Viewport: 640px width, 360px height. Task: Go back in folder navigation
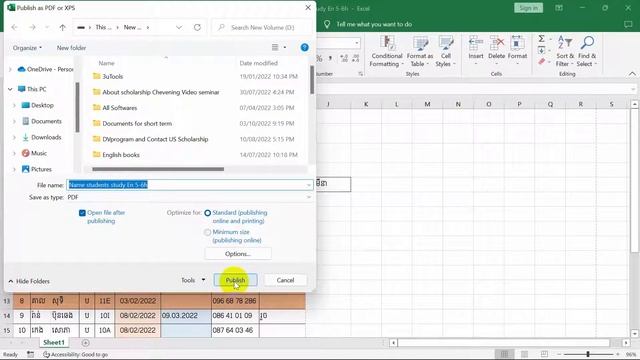click(x=15, y=27)
